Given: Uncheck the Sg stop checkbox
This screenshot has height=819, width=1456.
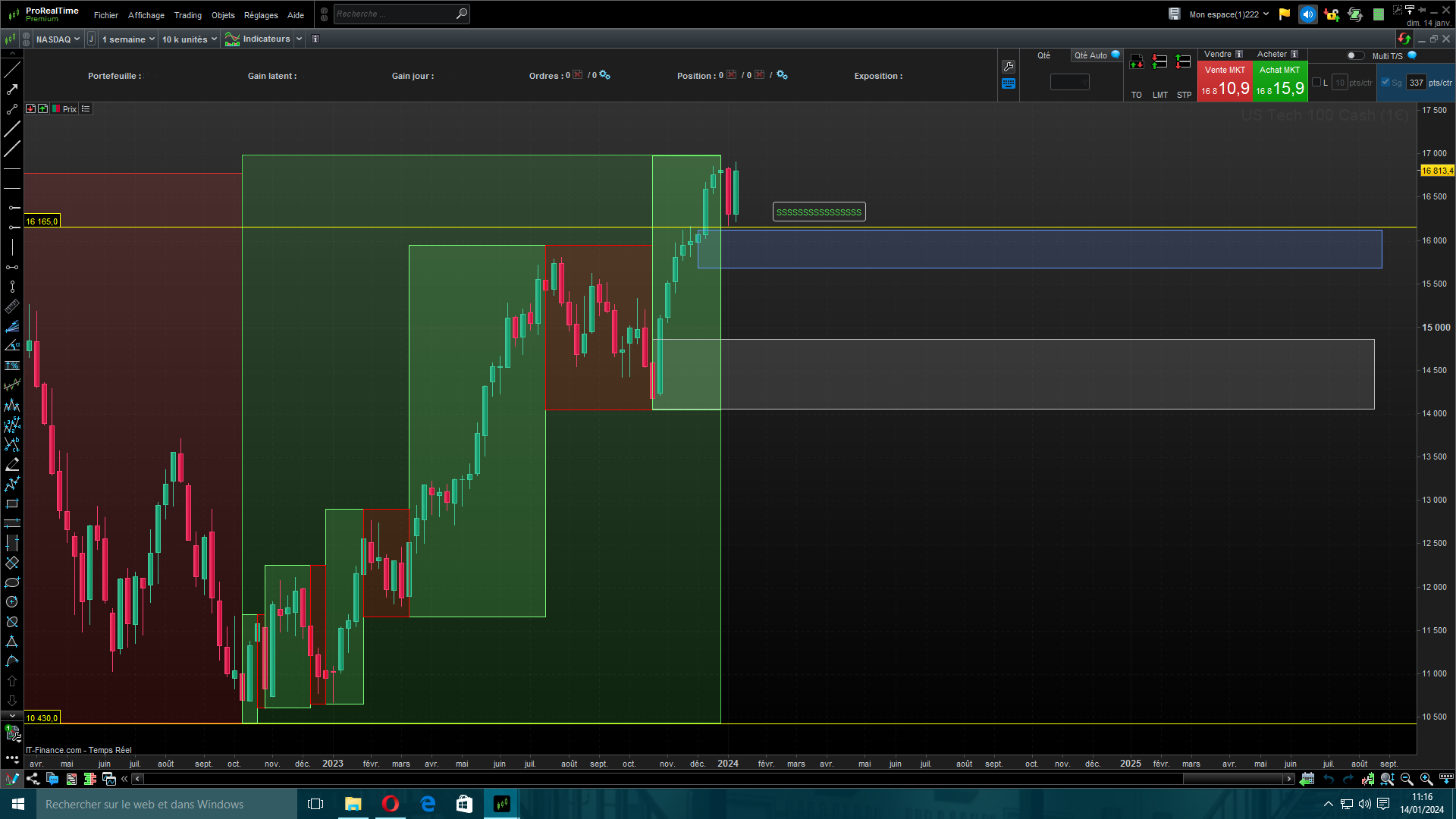Looking at the screenshot, I should click(1385, 83).
